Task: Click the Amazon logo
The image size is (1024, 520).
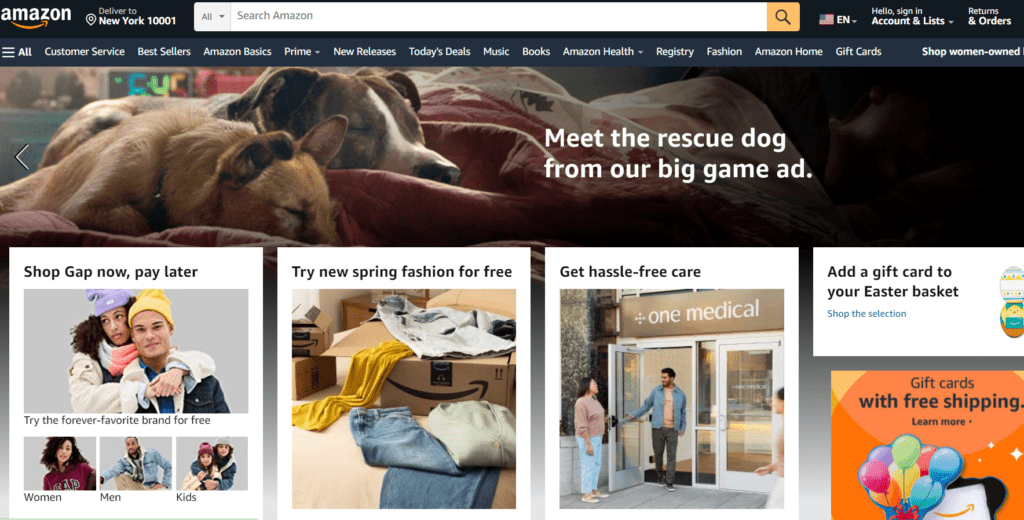Action: pos(36,17)
